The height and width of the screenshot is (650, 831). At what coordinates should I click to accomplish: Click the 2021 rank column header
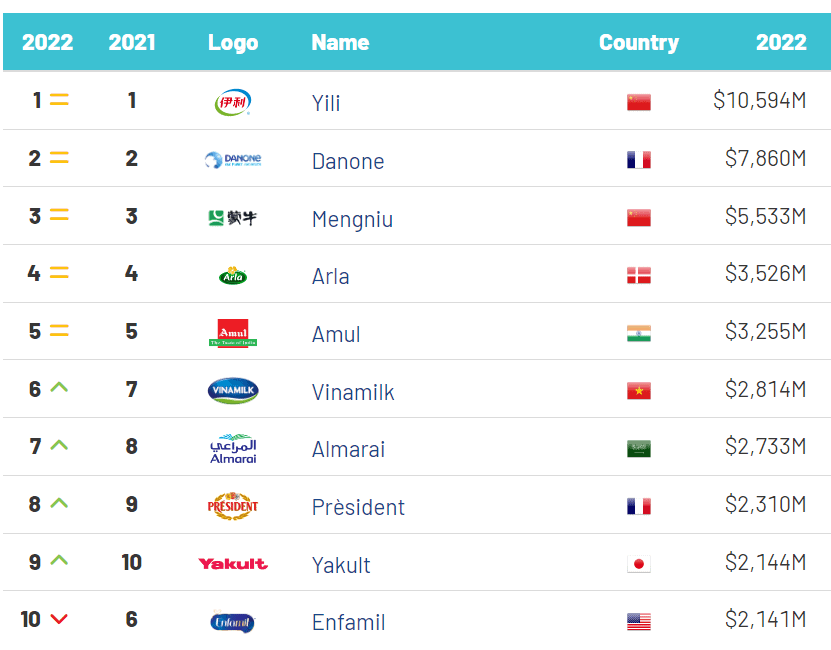(x=132, y=42)
